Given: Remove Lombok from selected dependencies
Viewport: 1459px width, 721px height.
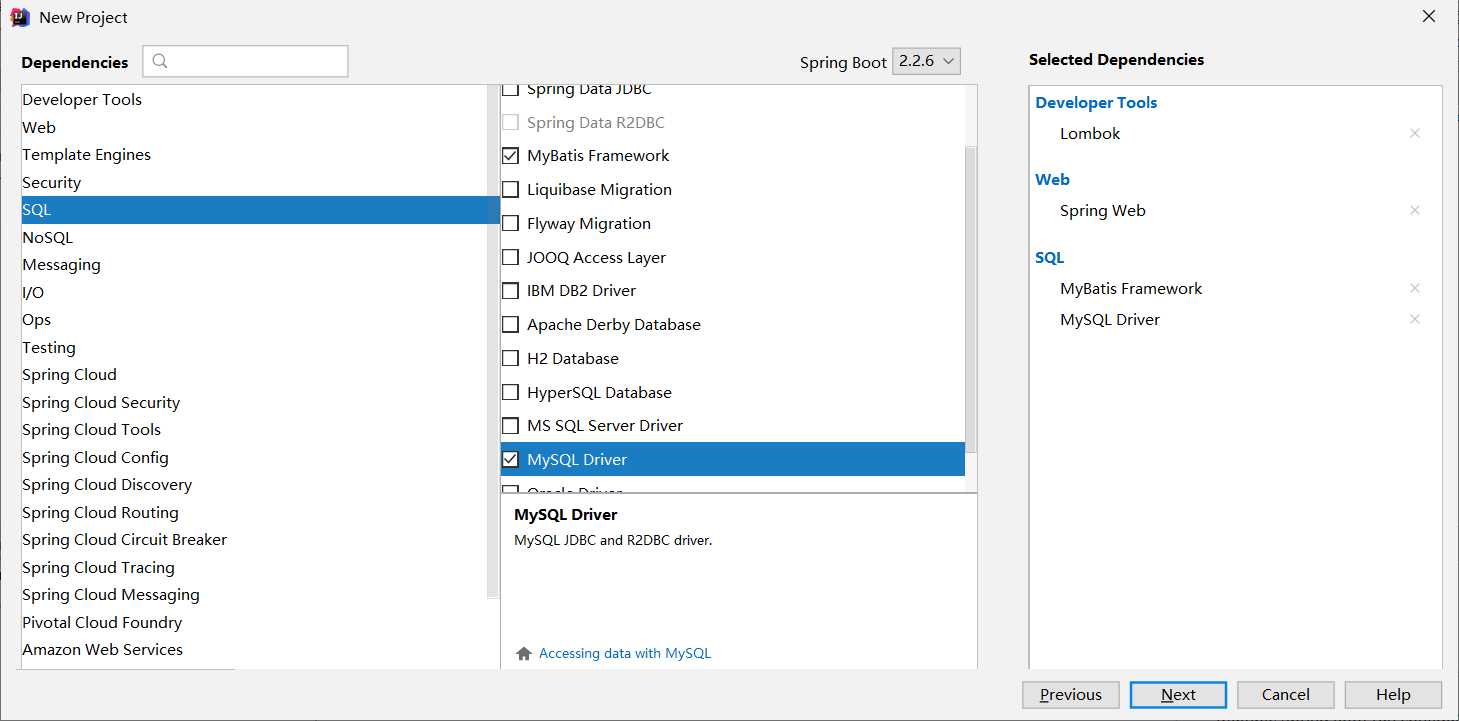Looking at the screenshot, I should (1414, 133).
